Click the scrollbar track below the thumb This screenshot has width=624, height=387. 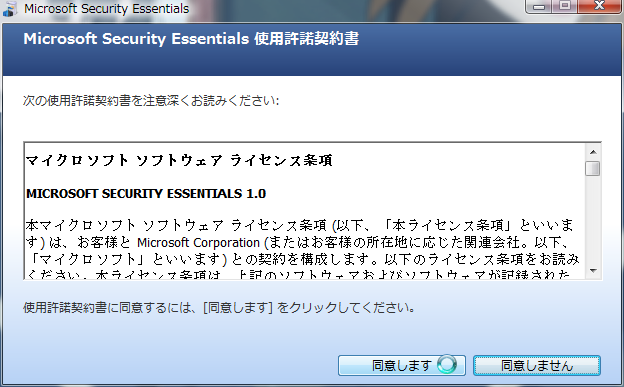pyautogui.click(x=593, y=220)
